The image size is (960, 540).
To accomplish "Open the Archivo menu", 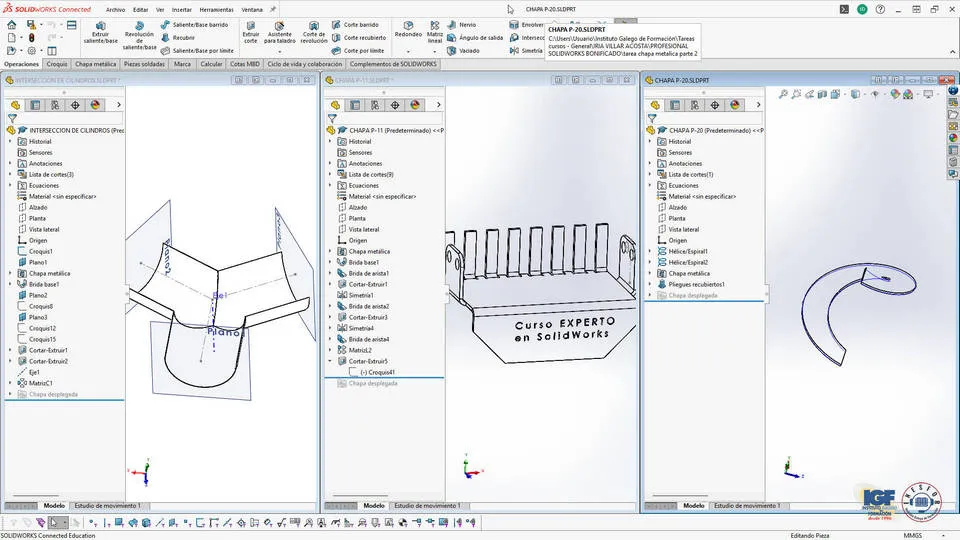I will point(115,10).
